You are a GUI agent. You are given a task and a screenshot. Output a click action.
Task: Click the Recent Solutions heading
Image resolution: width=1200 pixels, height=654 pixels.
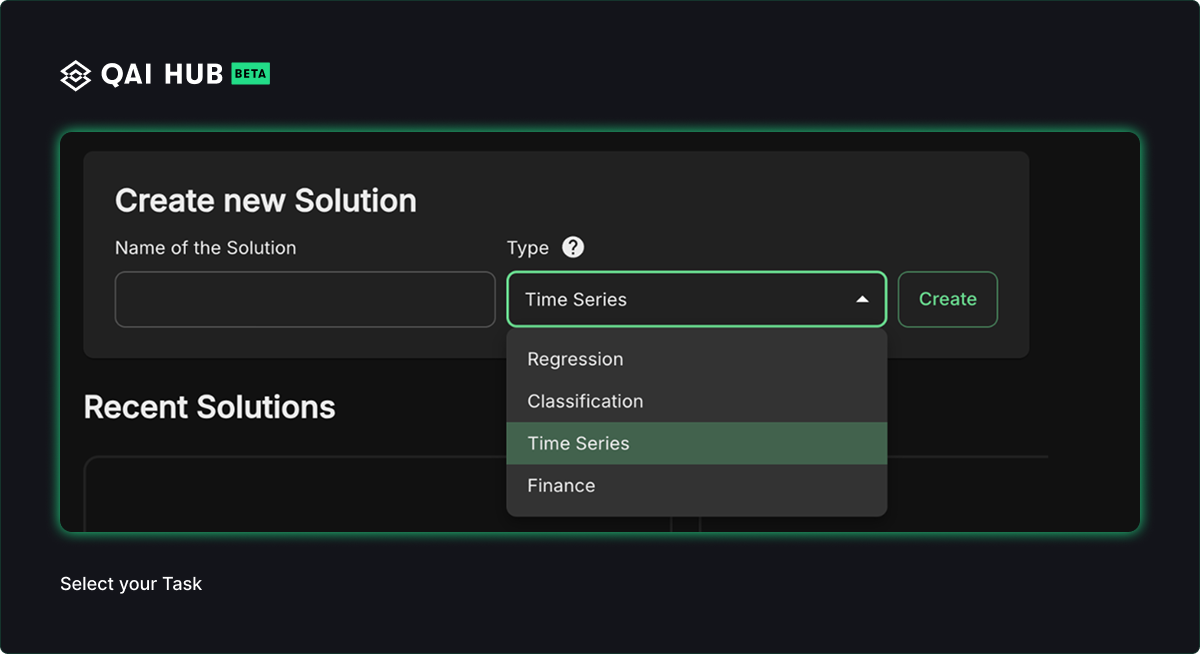click(209, 407)
